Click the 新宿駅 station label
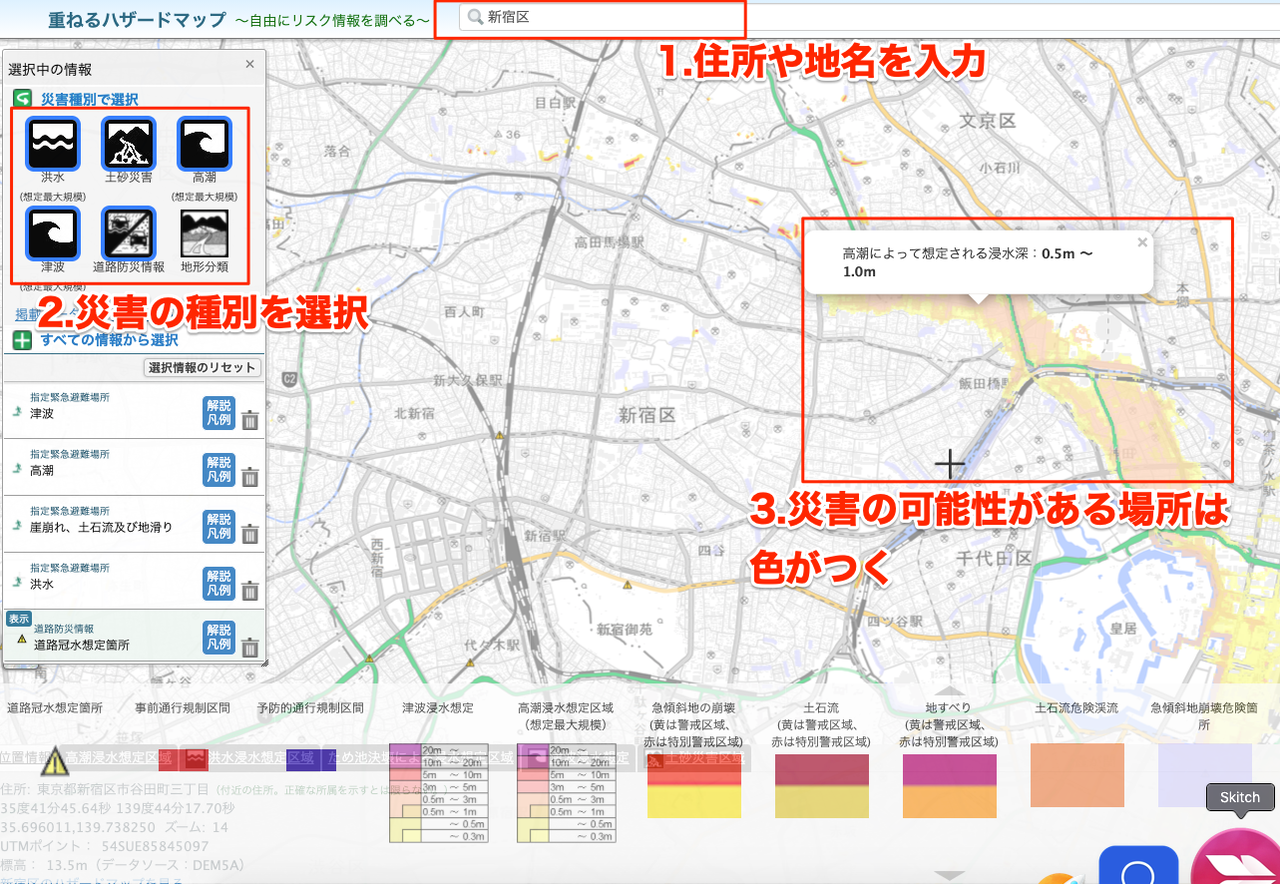1280x884 pixels. click(545, 536)
